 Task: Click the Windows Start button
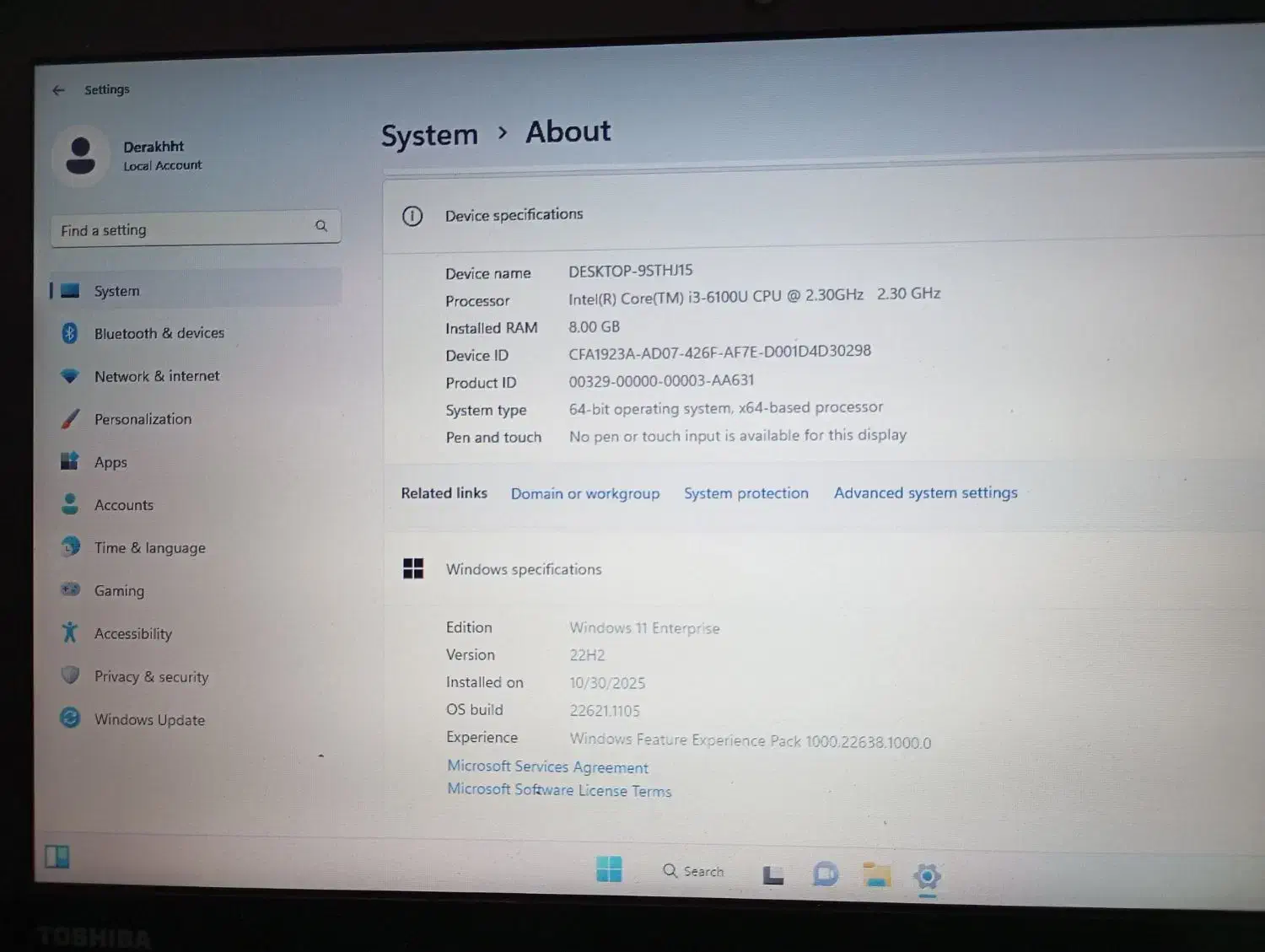pyautogui.click(x=609, y=869)
